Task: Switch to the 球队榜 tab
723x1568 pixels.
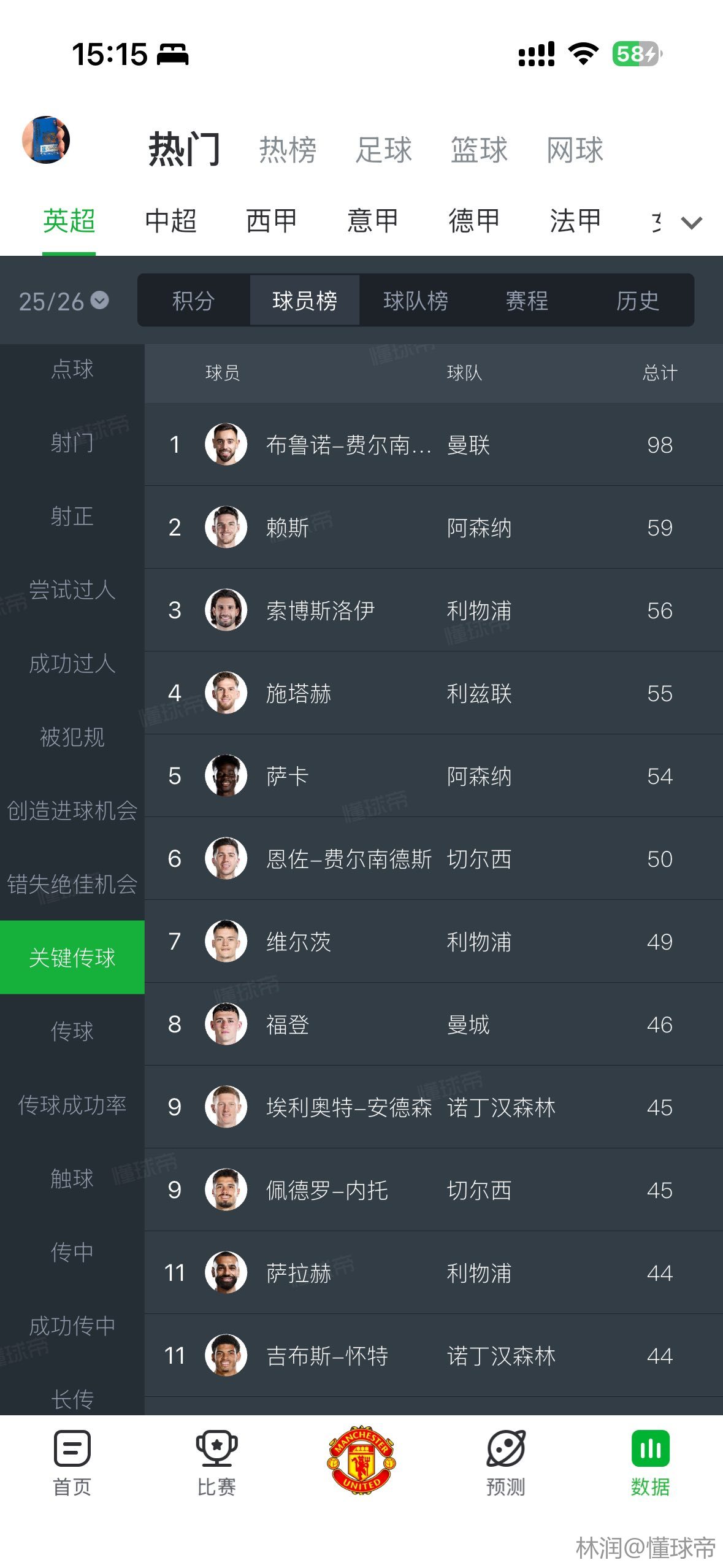Action: tap(415, 301)
